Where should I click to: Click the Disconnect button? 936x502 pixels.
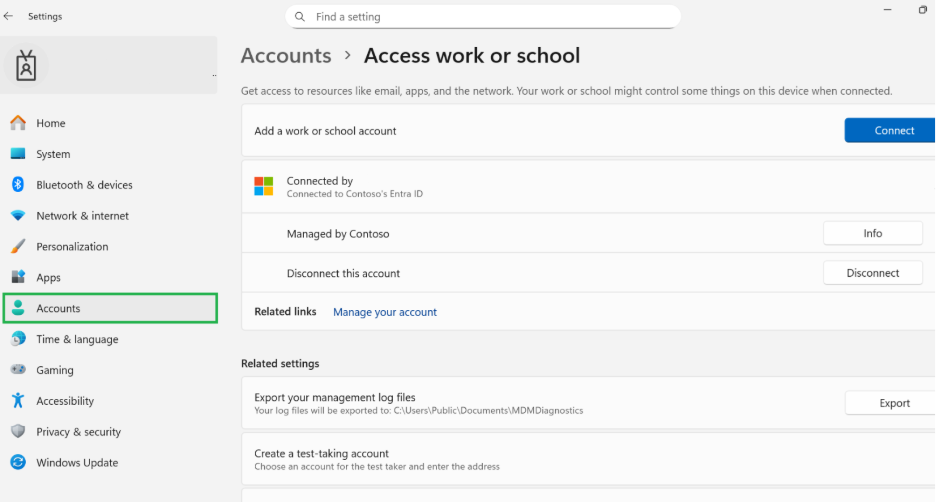[x=873, y=273]
